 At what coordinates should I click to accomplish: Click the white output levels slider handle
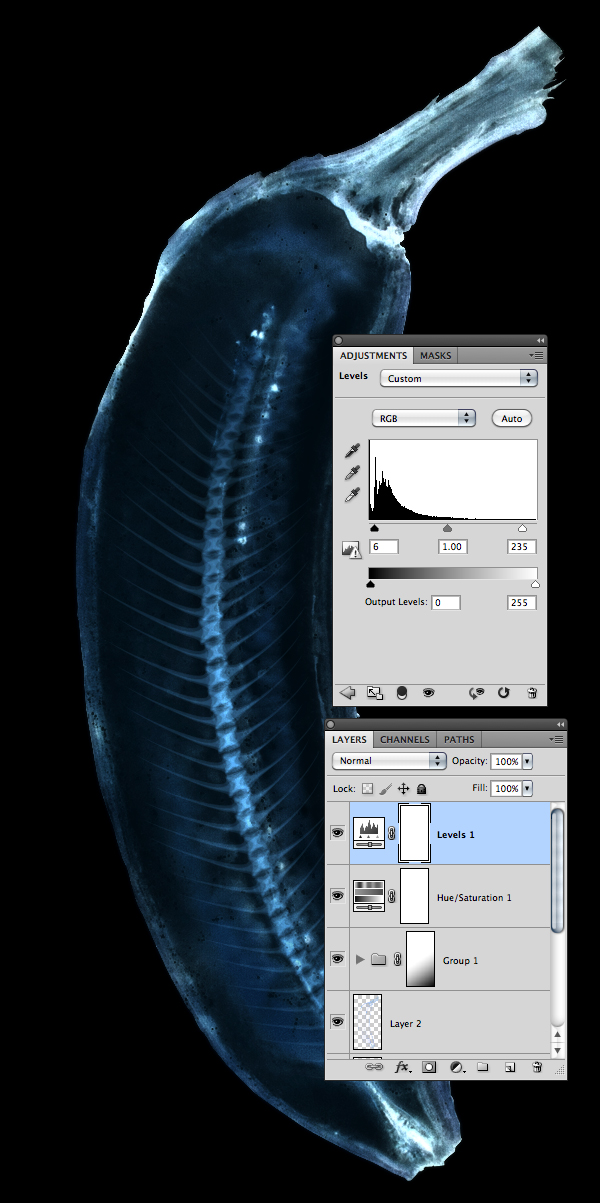(535, 583)
